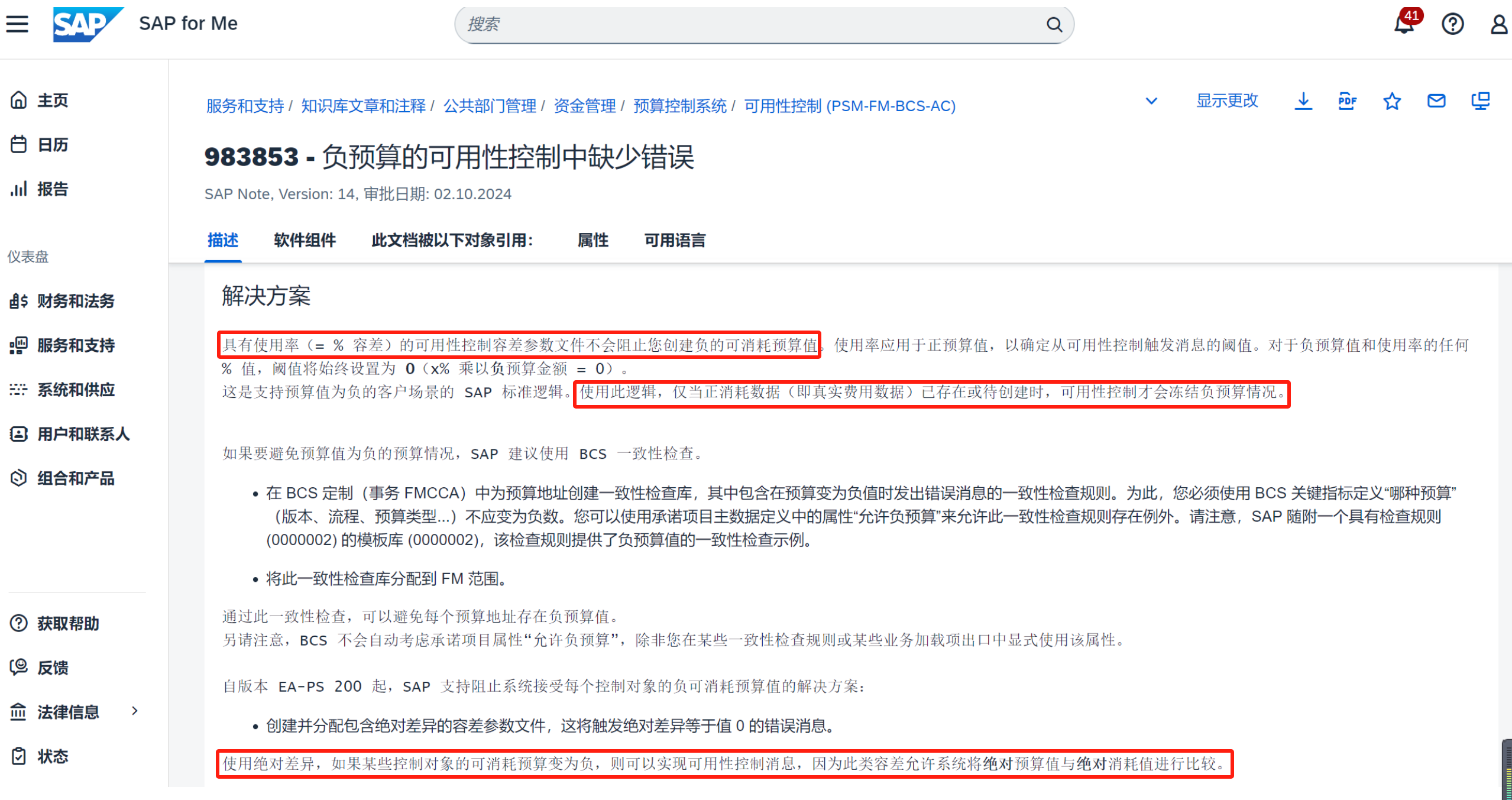The width and height of the screenshot is (1512, 800).
Task: Open 状态 label in sidebar
Action: [53, 756]
